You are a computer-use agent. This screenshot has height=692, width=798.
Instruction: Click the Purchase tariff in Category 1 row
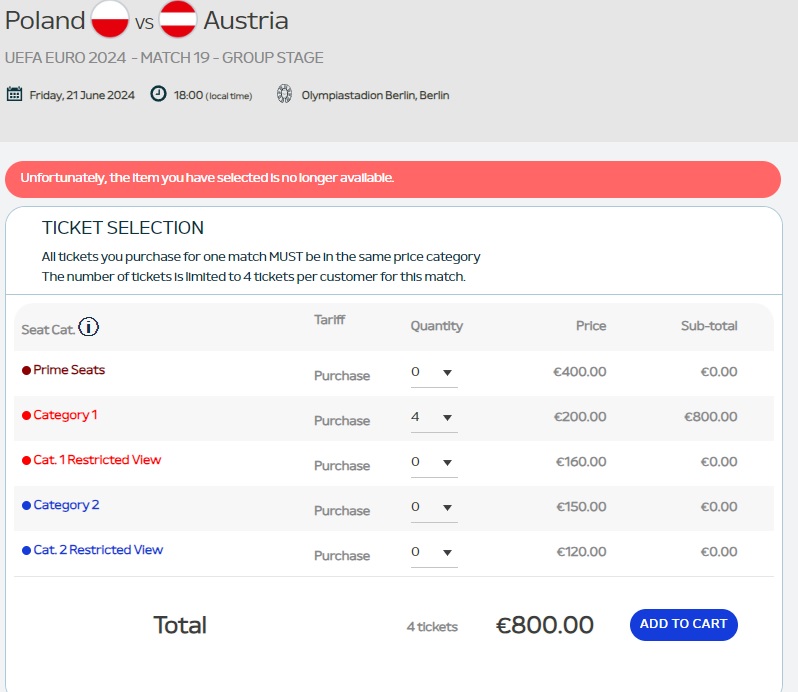[x=342, y=421]
